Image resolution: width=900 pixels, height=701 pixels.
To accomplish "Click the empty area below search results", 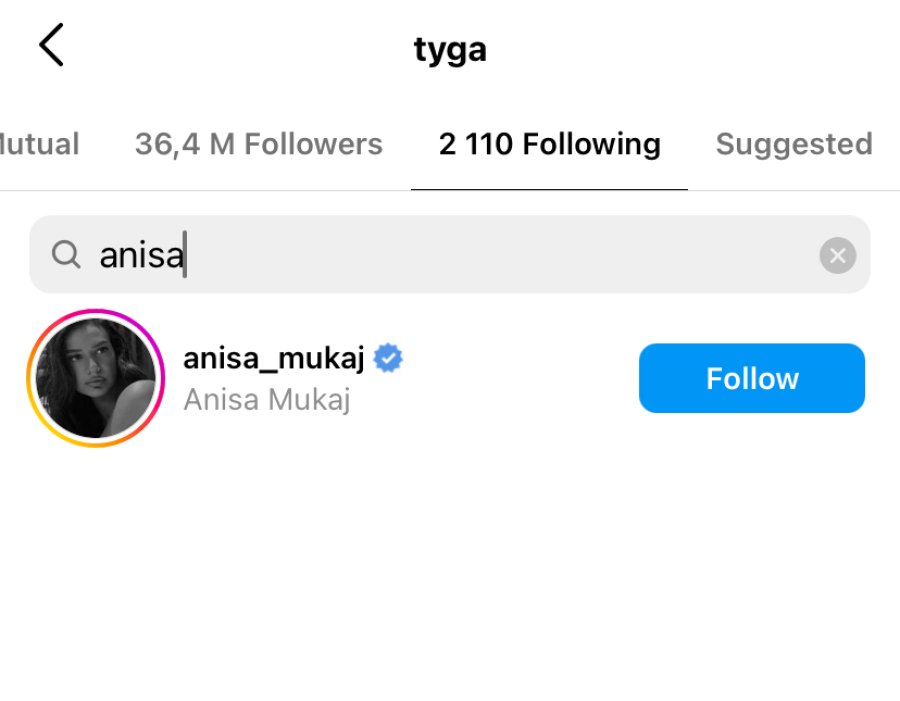I will click(x=450, y=574).
